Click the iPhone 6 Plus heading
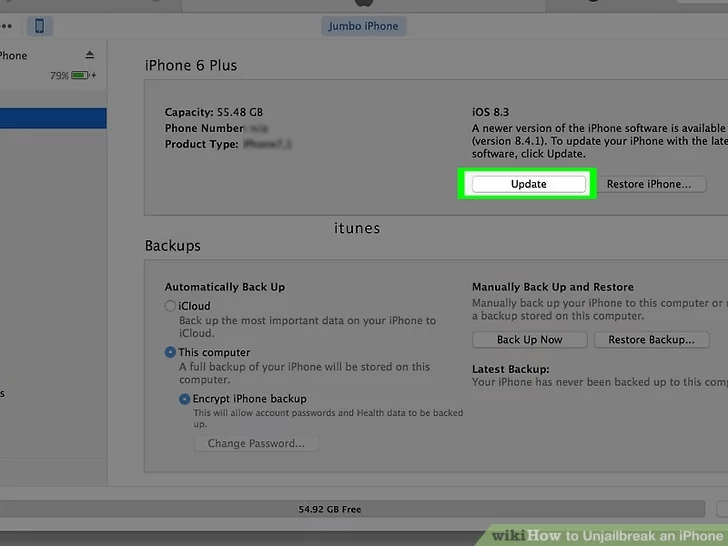728x546 pixels. 191,66
